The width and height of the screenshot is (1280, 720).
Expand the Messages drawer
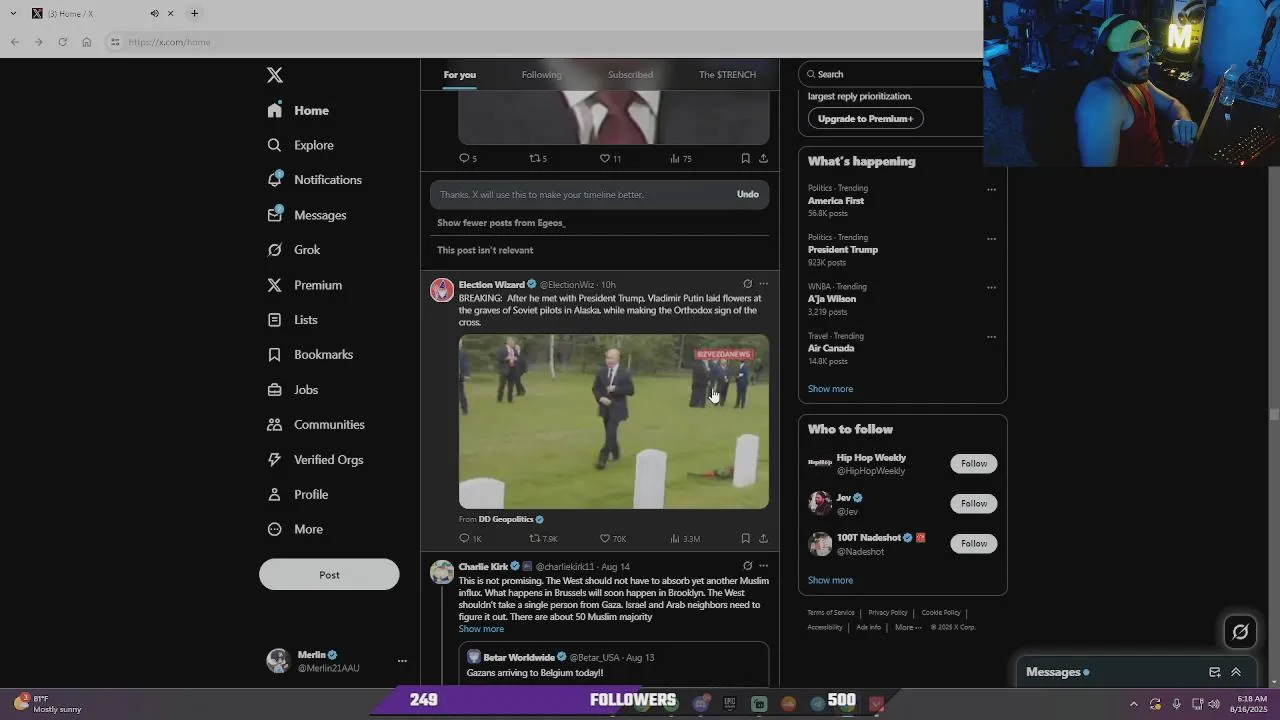(x=1236, y=672)
